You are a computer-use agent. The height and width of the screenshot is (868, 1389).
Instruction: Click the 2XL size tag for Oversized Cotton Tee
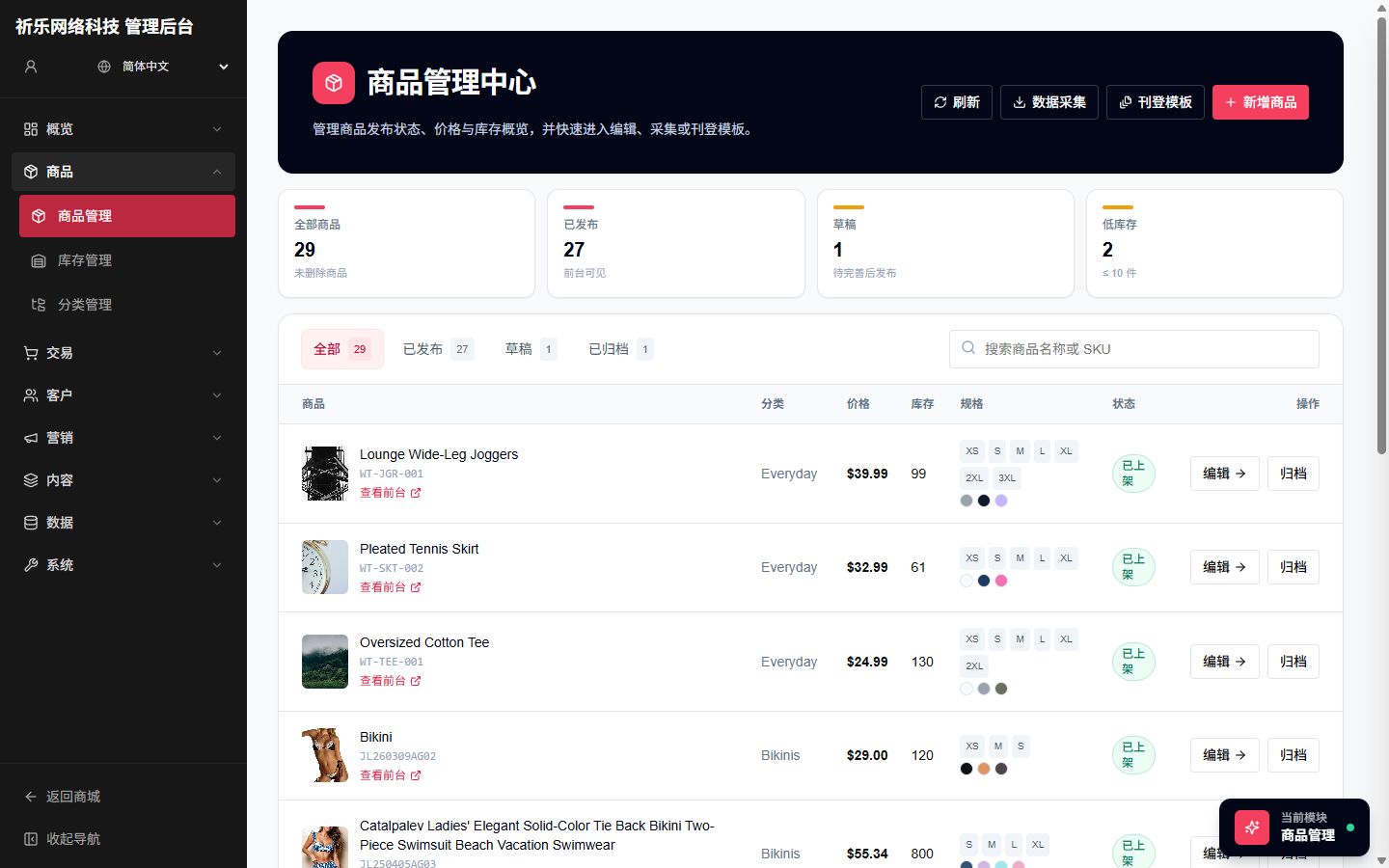coord(975,665)
